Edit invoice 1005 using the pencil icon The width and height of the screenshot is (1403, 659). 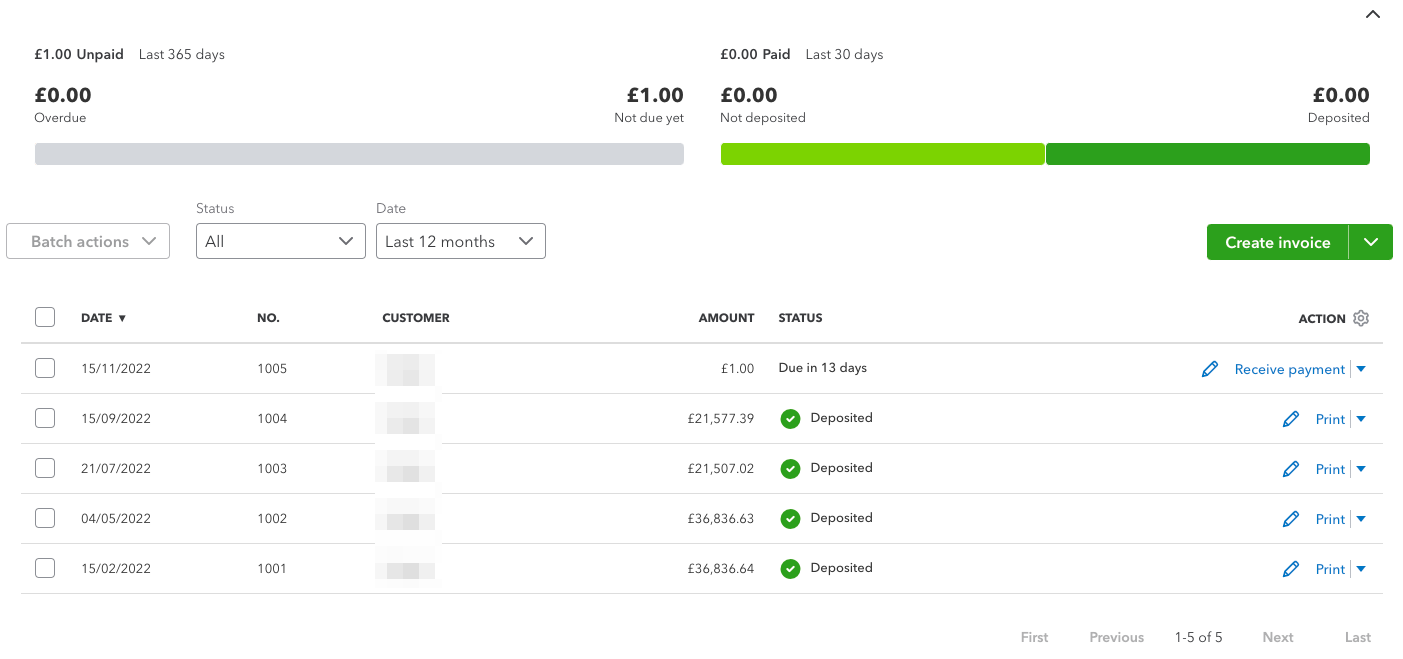[1210, 369]
